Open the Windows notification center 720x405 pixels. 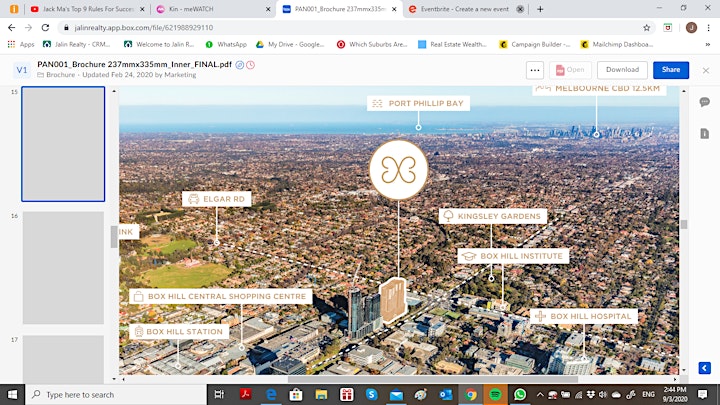pos(702,394)
